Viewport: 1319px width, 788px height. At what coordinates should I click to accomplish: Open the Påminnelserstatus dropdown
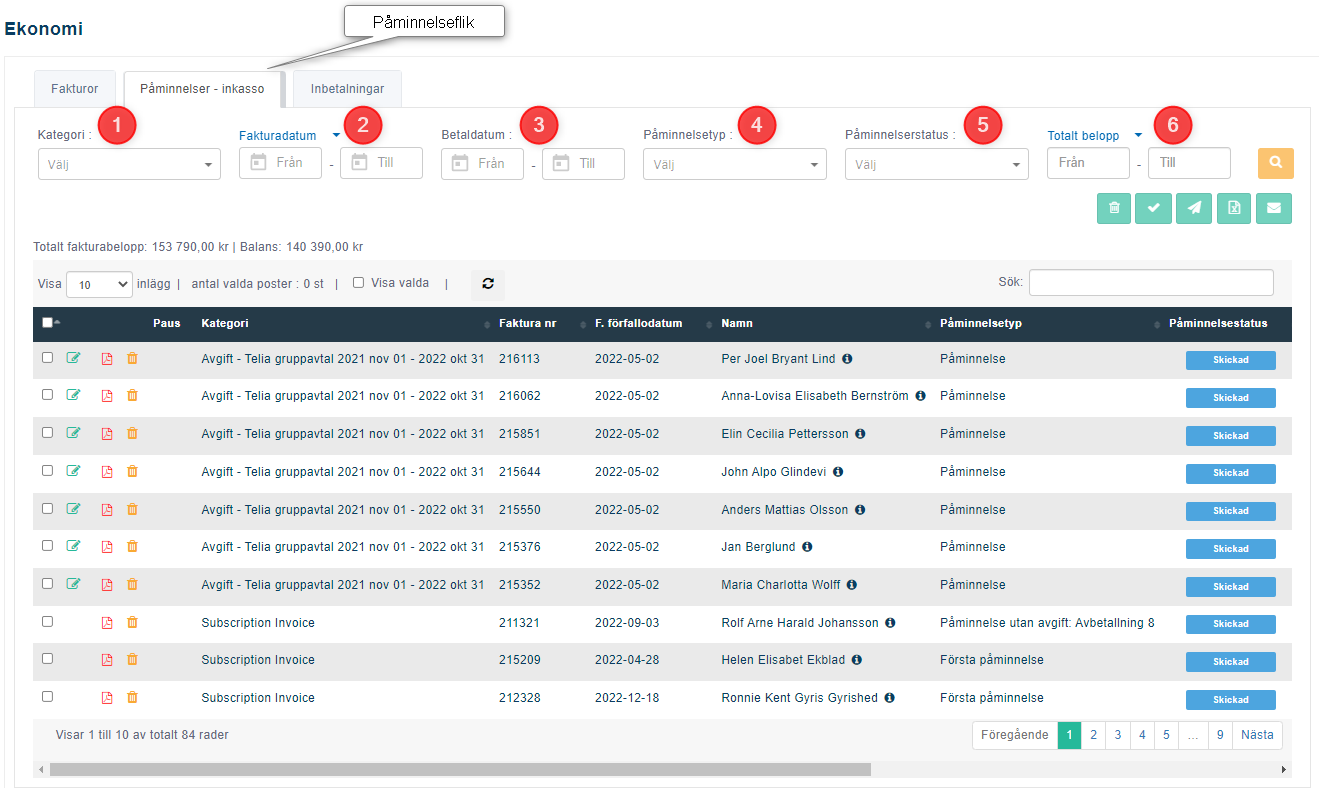pyautogui.click(x=937, y=164)
